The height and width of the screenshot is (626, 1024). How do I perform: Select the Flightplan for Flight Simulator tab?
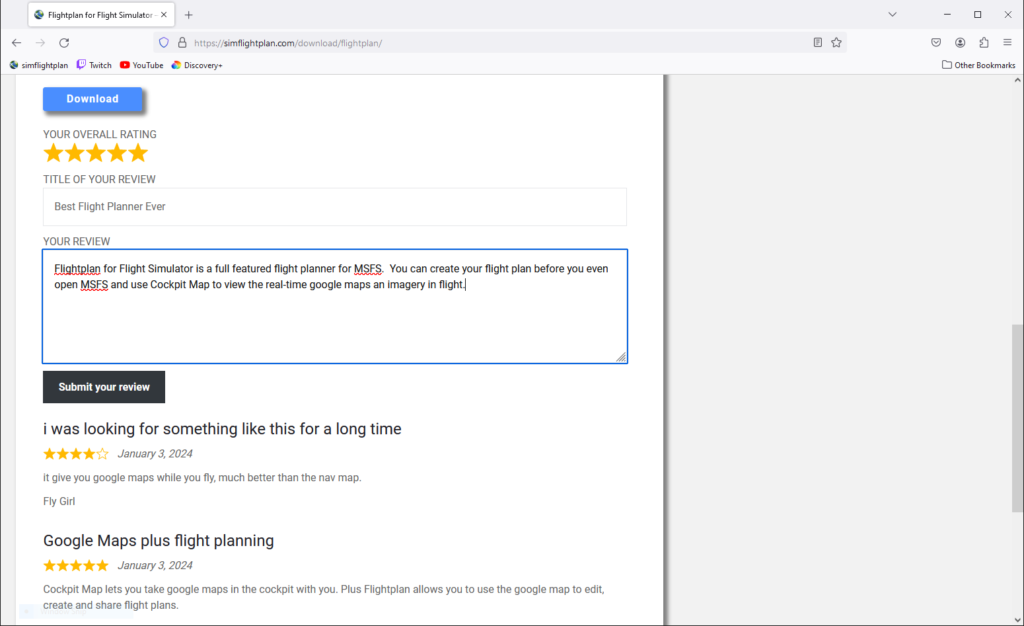tap(100, 15)
